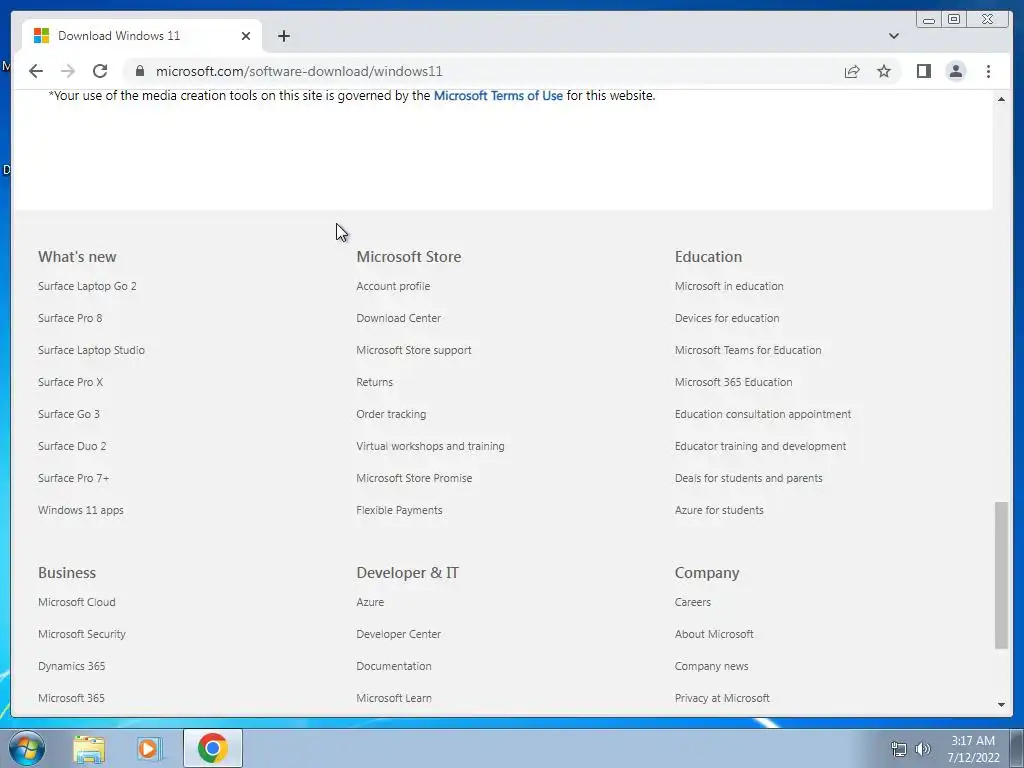Open a new tab with the plus button
1024x768 pixels.
(283, 36)
